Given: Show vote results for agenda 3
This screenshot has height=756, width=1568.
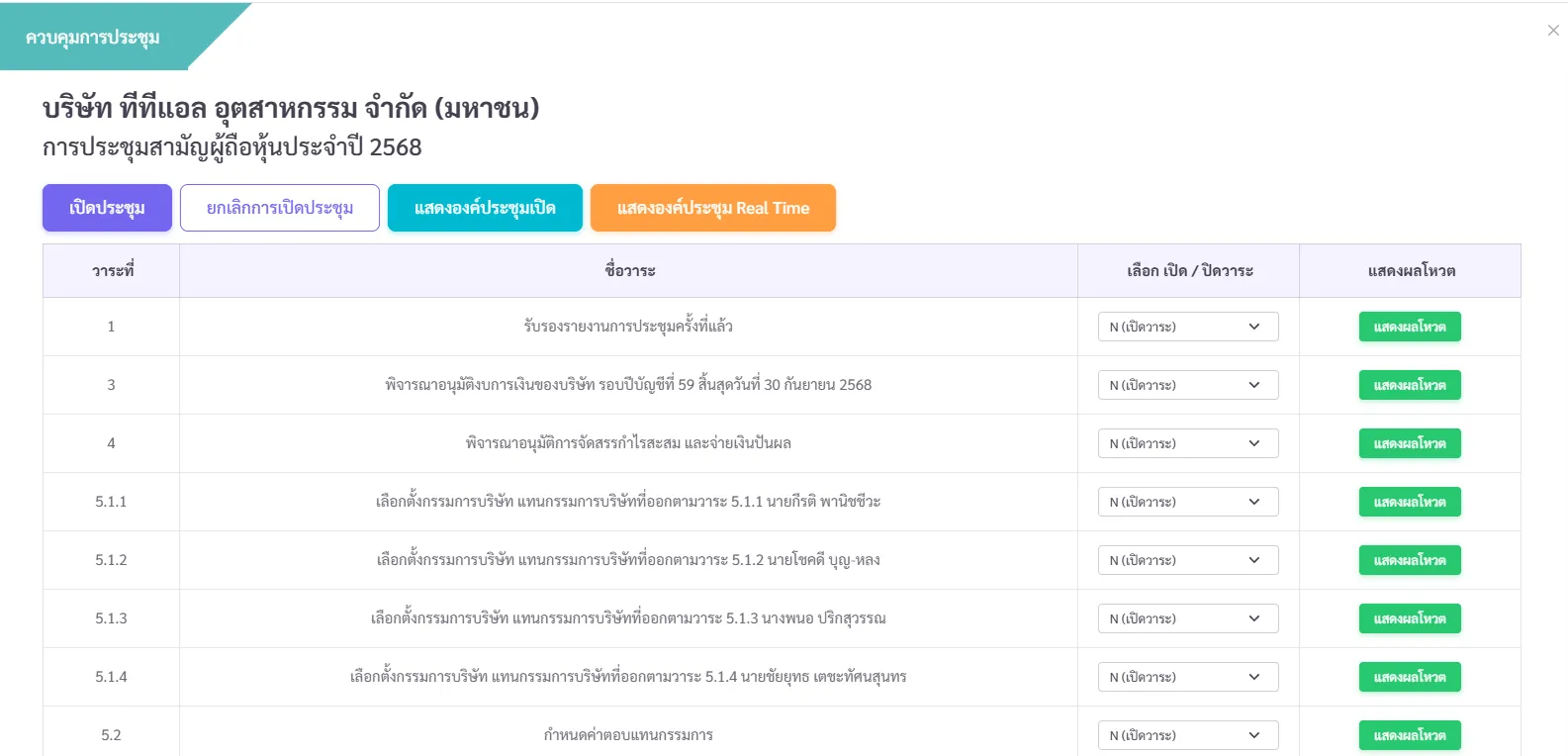Looking at the screenshot, I should (1409, 385).
